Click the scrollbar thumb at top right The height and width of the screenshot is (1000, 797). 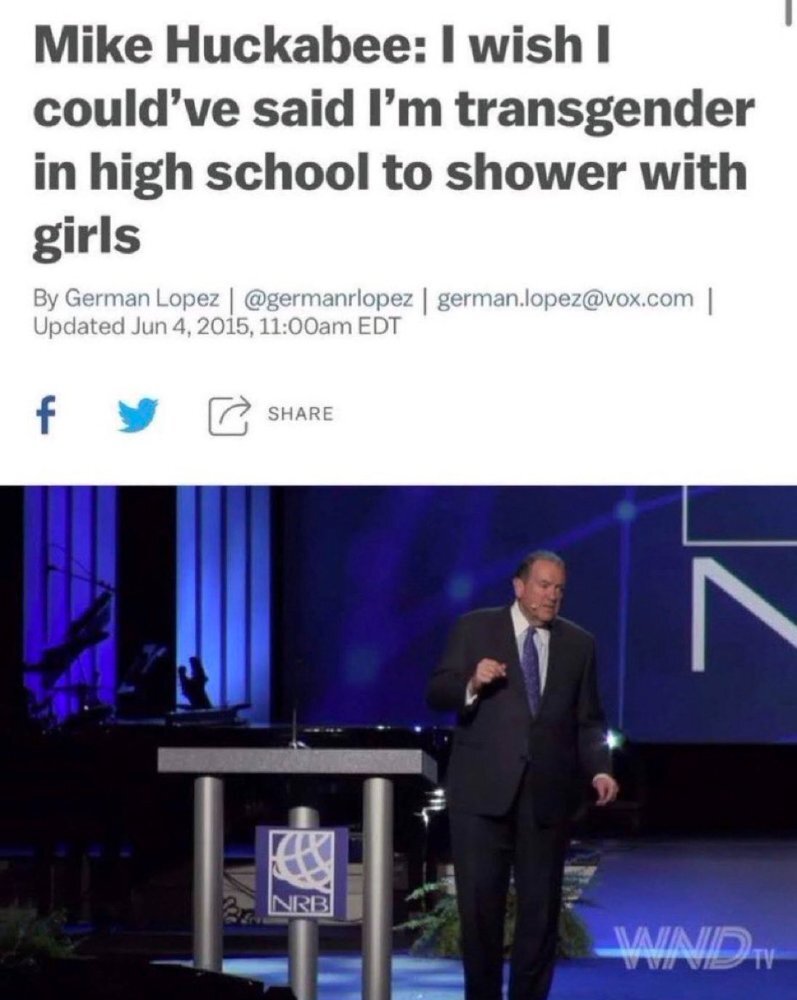(789, 11)
